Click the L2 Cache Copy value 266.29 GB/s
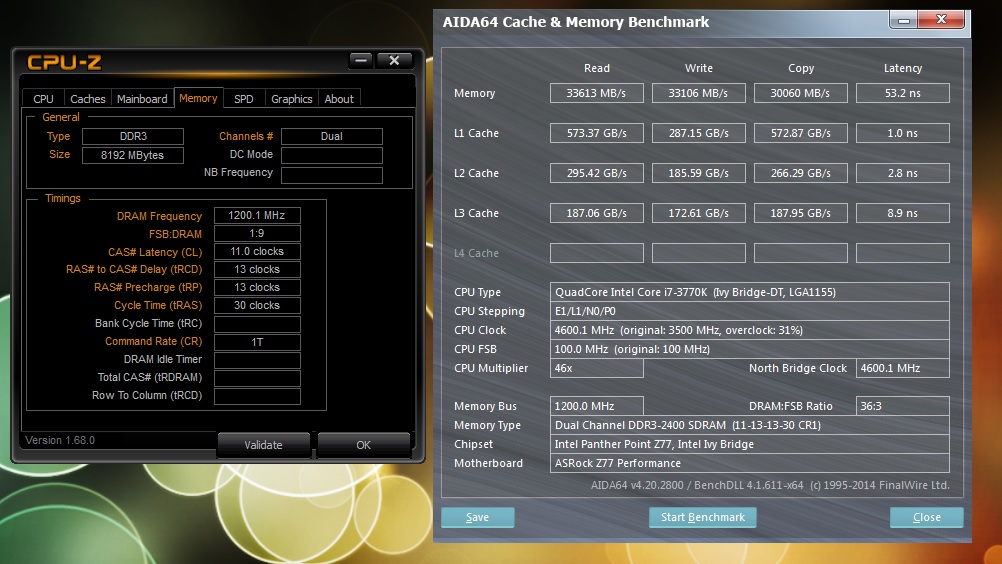 coord(801,173)
